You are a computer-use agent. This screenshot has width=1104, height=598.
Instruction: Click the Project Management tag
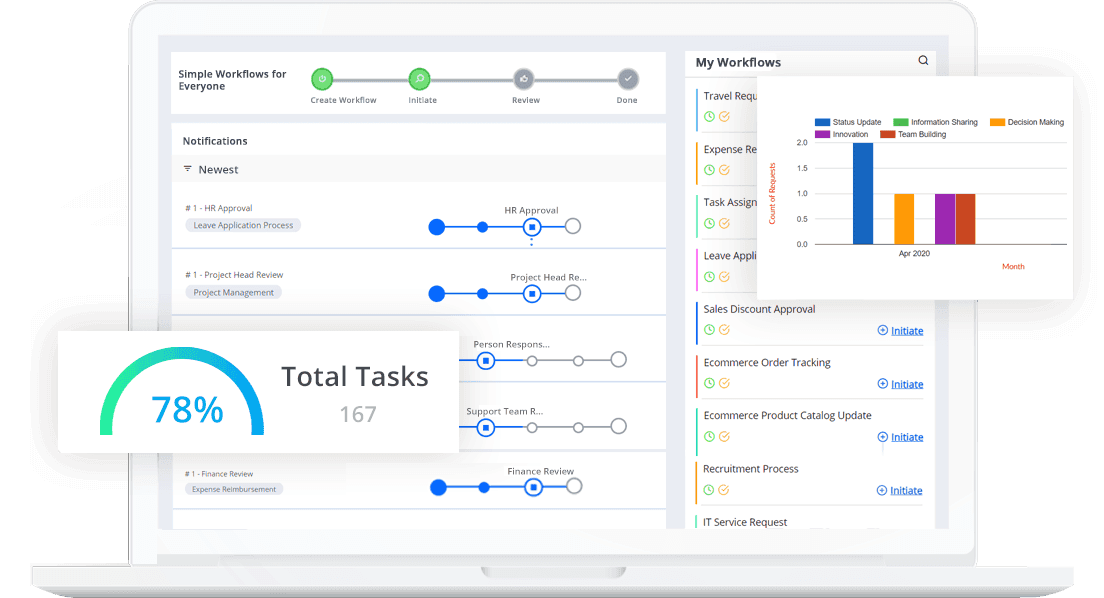point(233,292)
